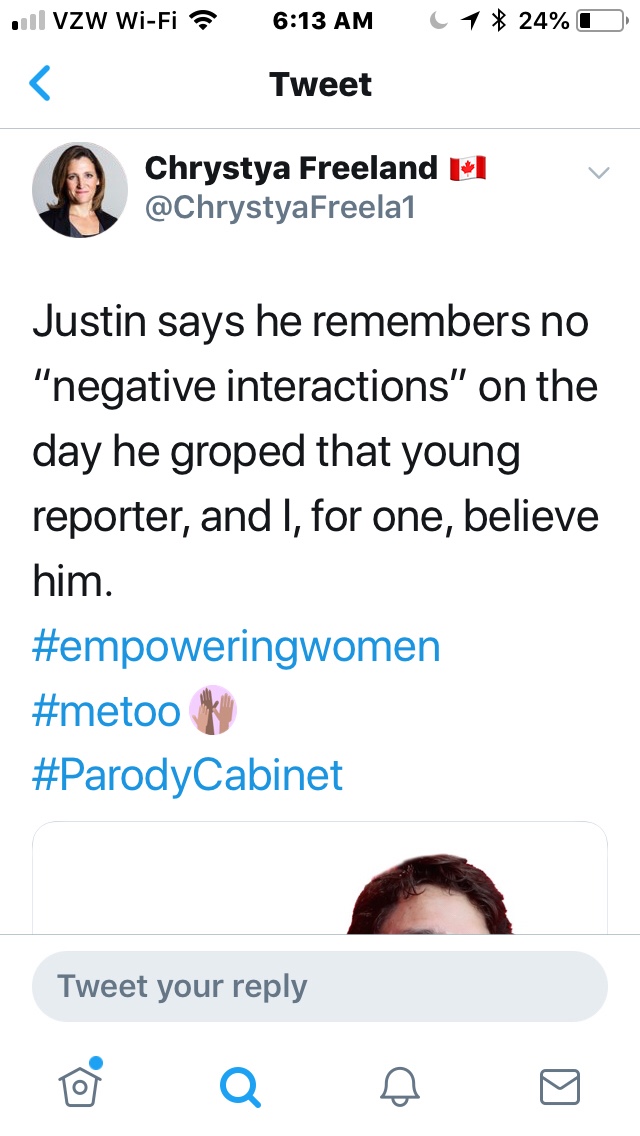Expand the tweet options chevron
The height and width of the screenshot is (1136, 640).
point(598,173)
